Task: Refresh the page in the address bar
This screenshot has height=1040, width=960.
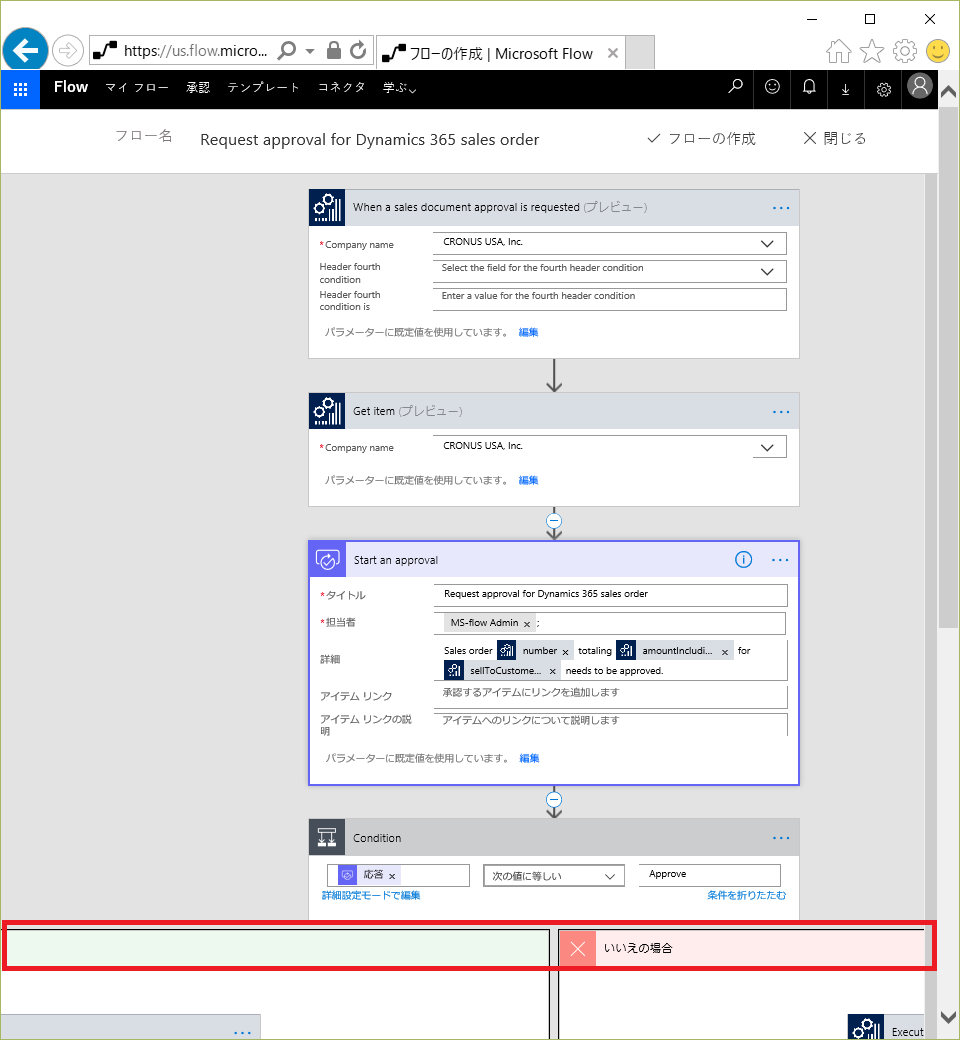Action: 358,50
